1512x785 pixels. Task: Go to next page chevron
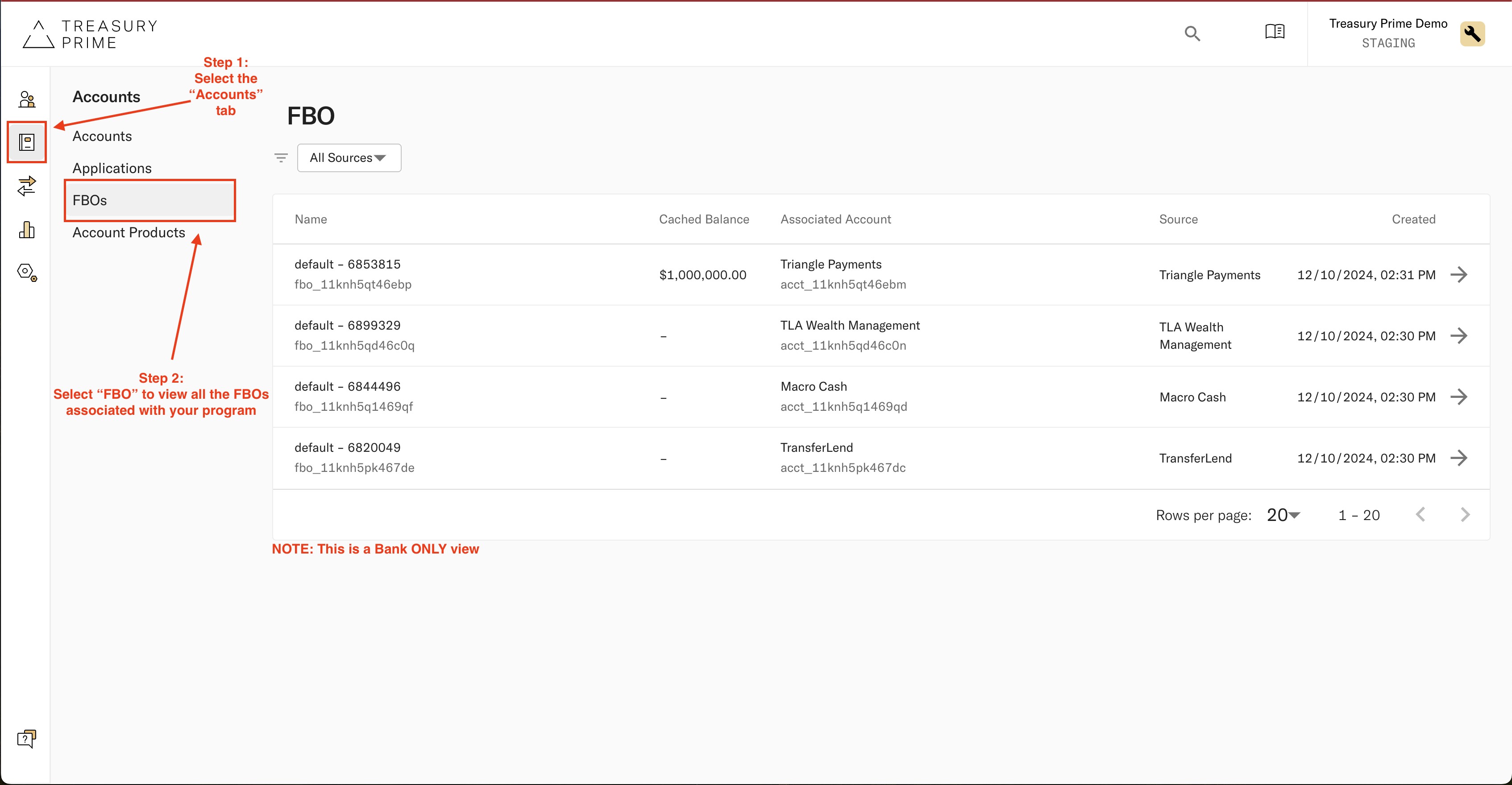pos(1465,515)
